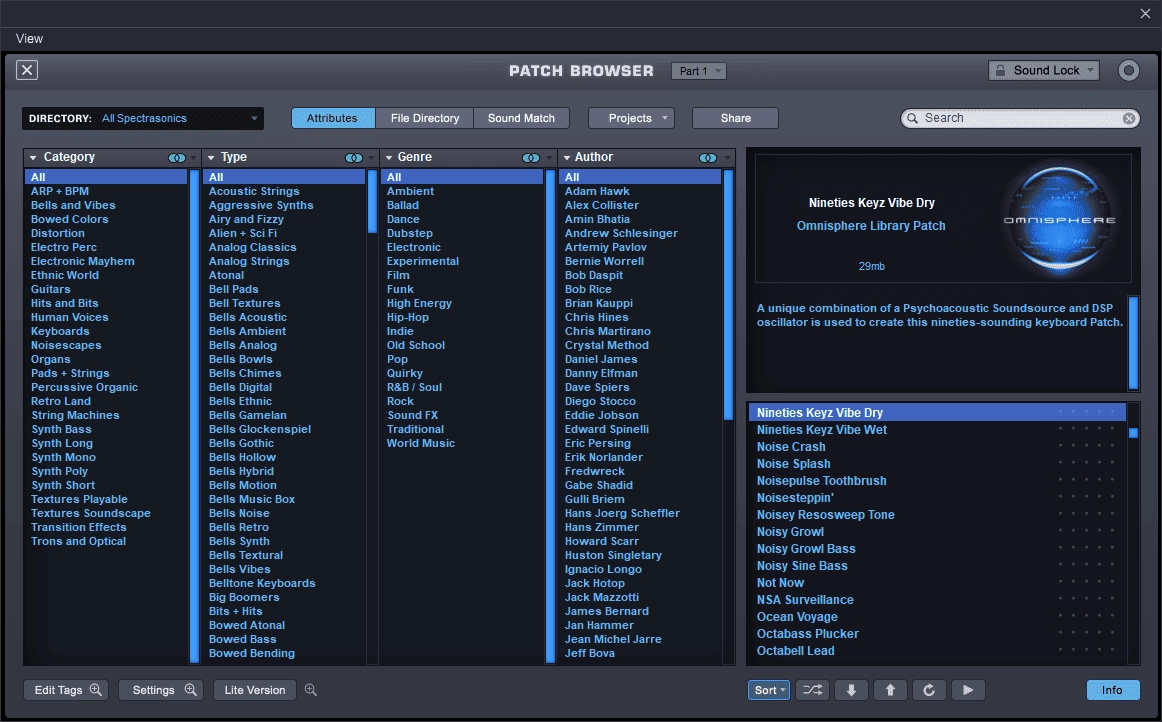1162x722 pixels.
Task: Click the Author list scrollbar
Action: 728,296
